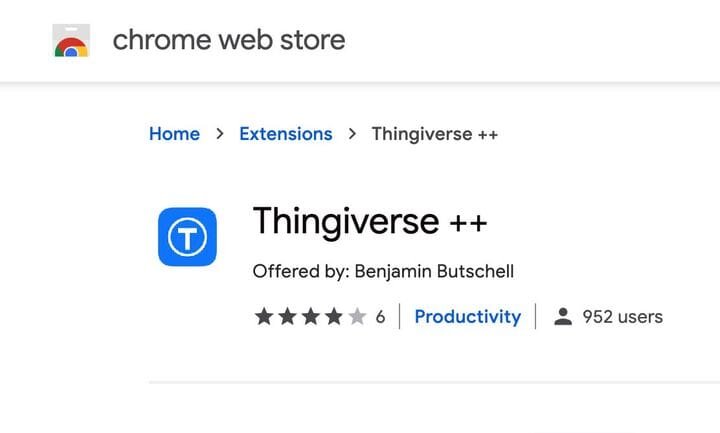Click the Chrome Web Store rainbow logo
Viewport: 720px width, 433px height.
[x=70, y=41]
